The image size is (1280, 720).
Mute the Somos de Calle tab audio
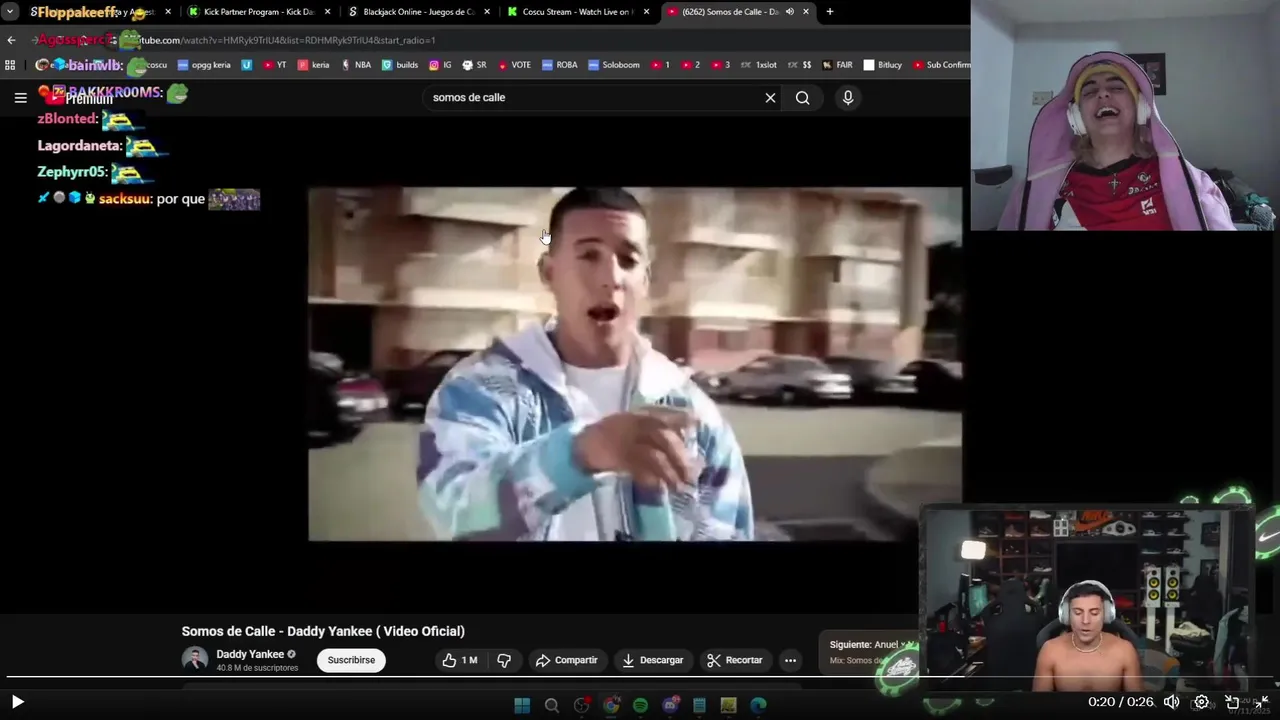pyautogui.click(x=790, y=12)
